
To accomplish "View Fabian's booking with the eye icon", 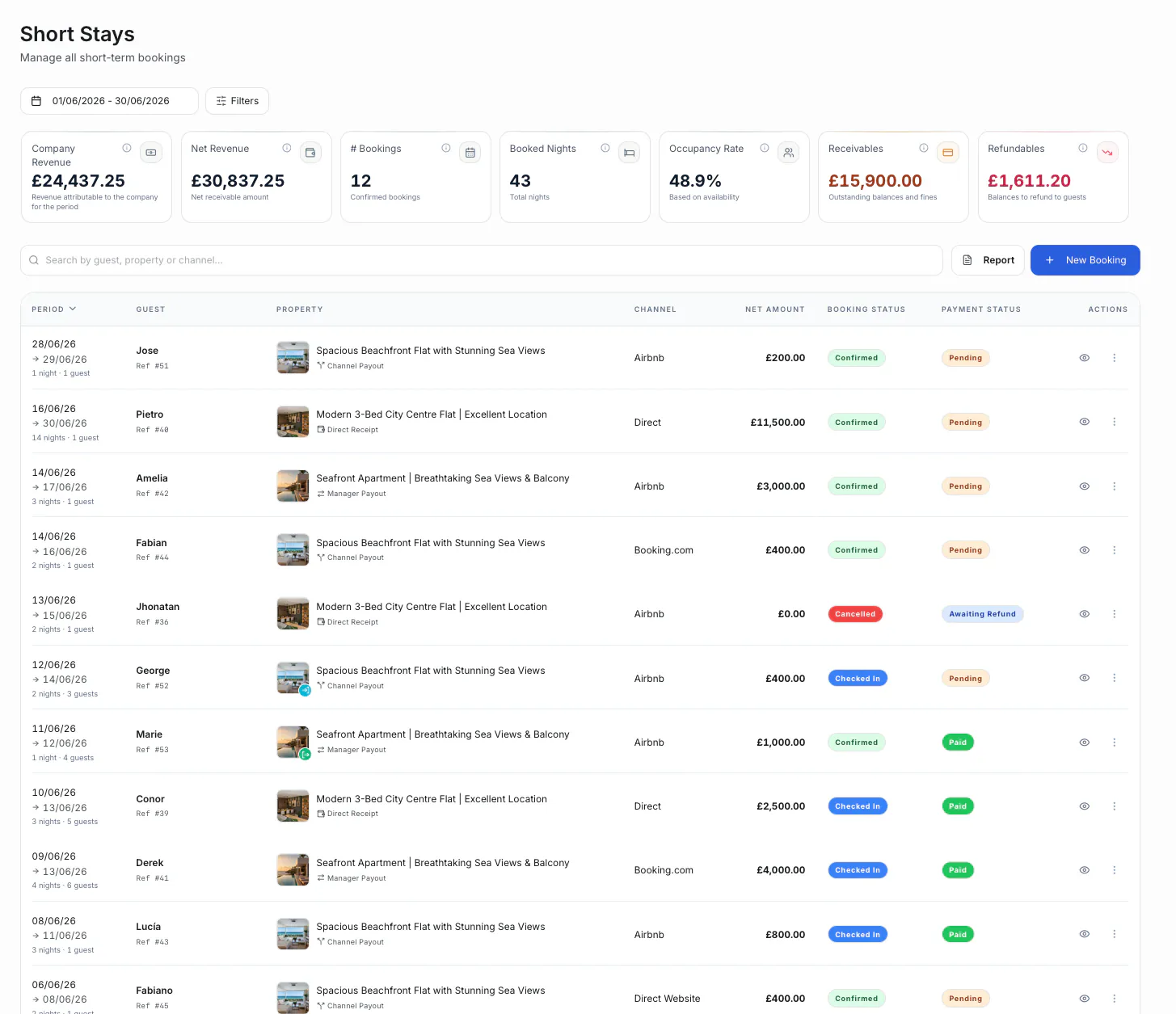I will [1085, 550].
